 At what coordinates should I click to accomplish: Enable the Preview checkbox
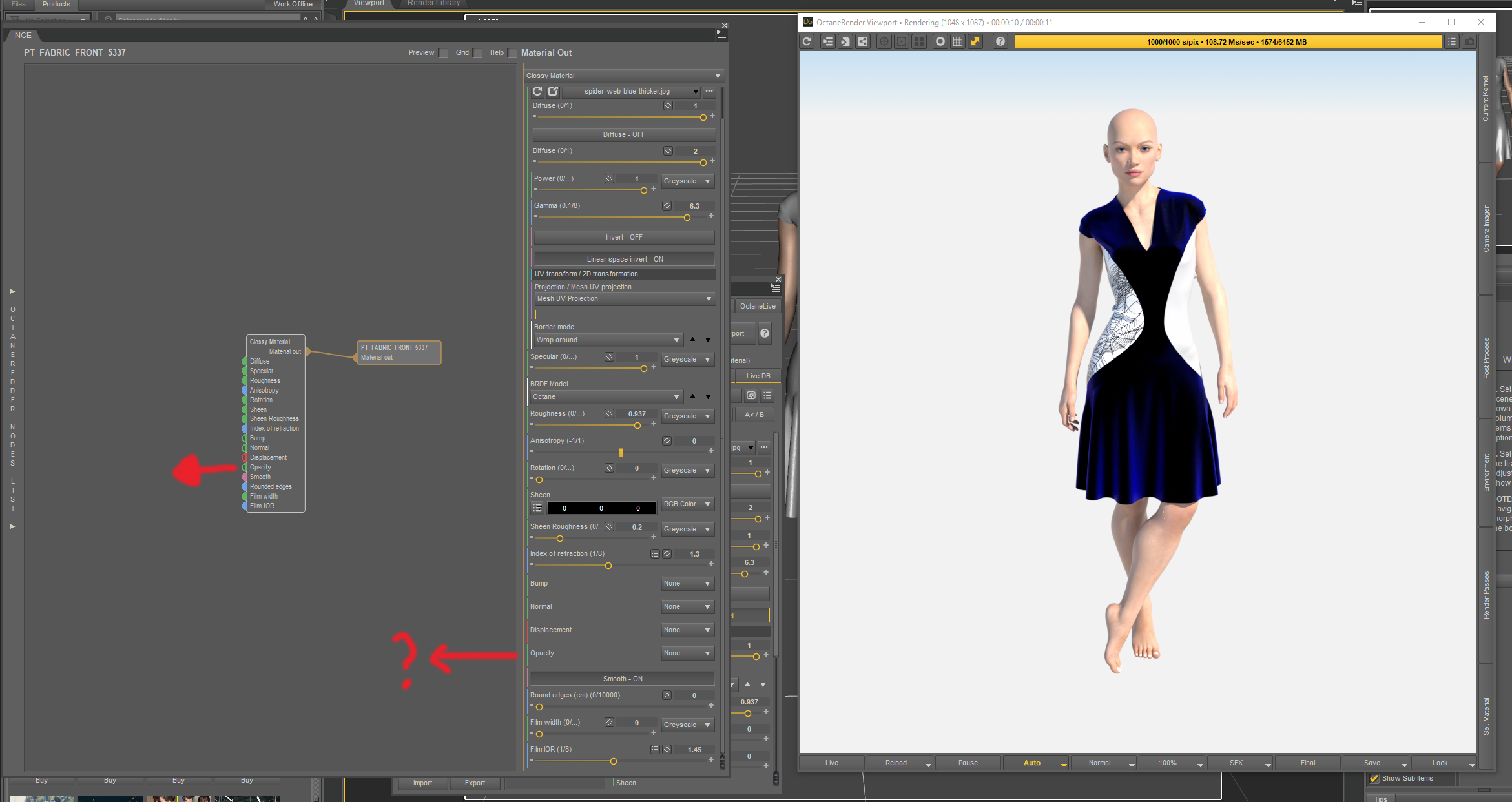point(444,53)
